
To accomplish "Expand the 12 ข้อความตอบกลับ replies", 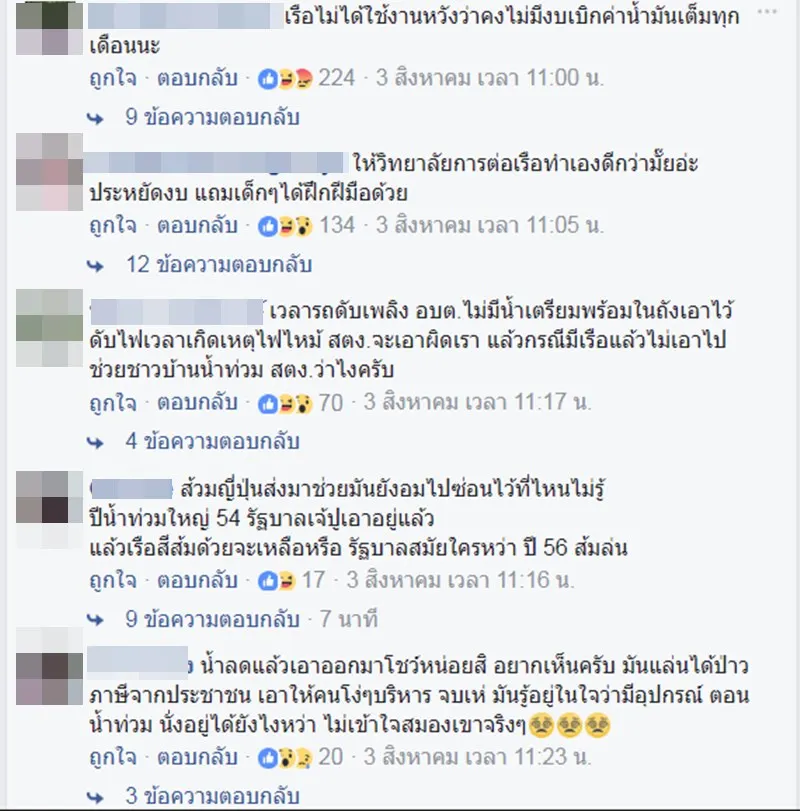I will coord(219,265).
